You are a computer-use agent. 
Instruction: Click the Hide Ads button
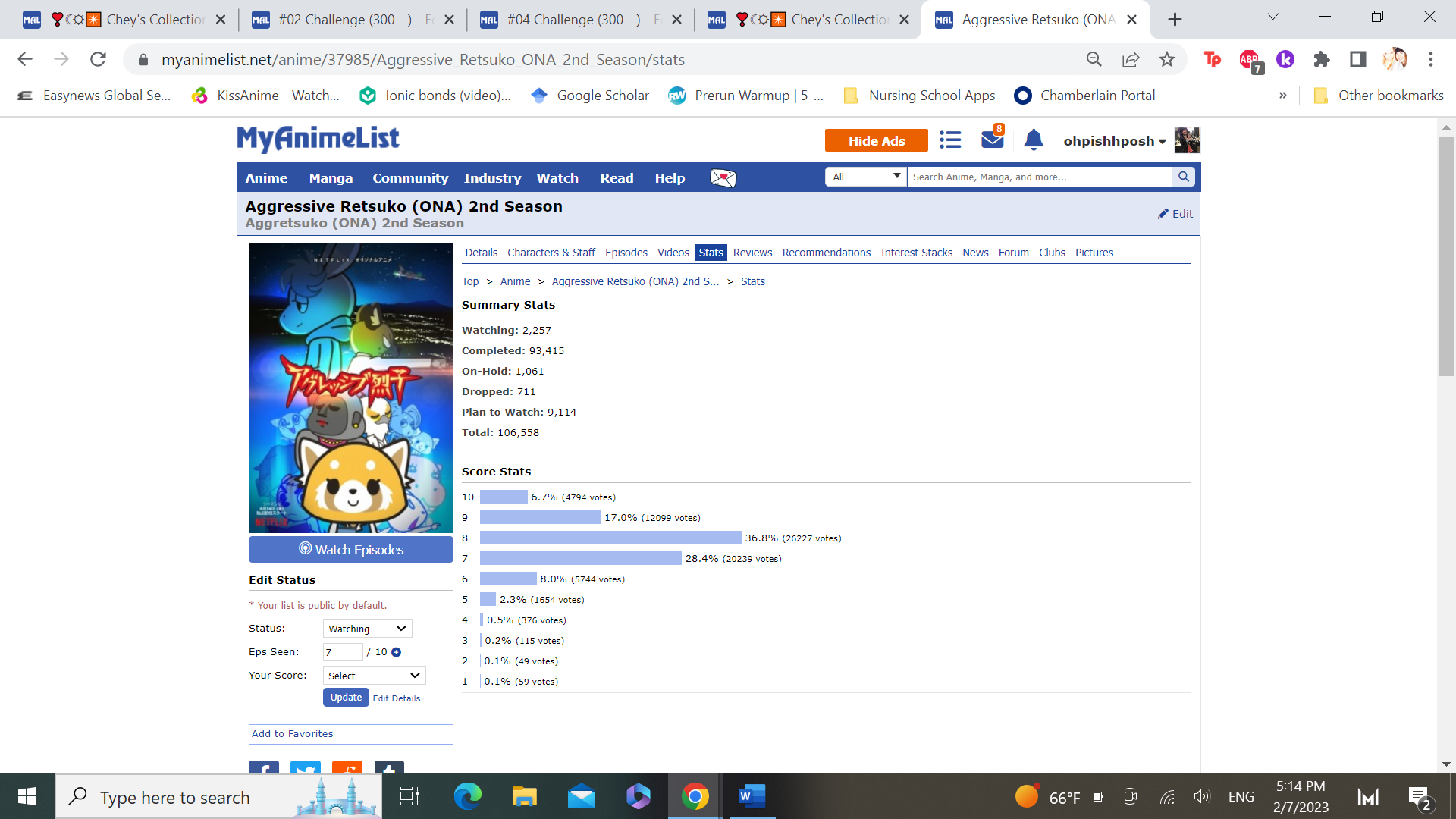coord(877,140)
